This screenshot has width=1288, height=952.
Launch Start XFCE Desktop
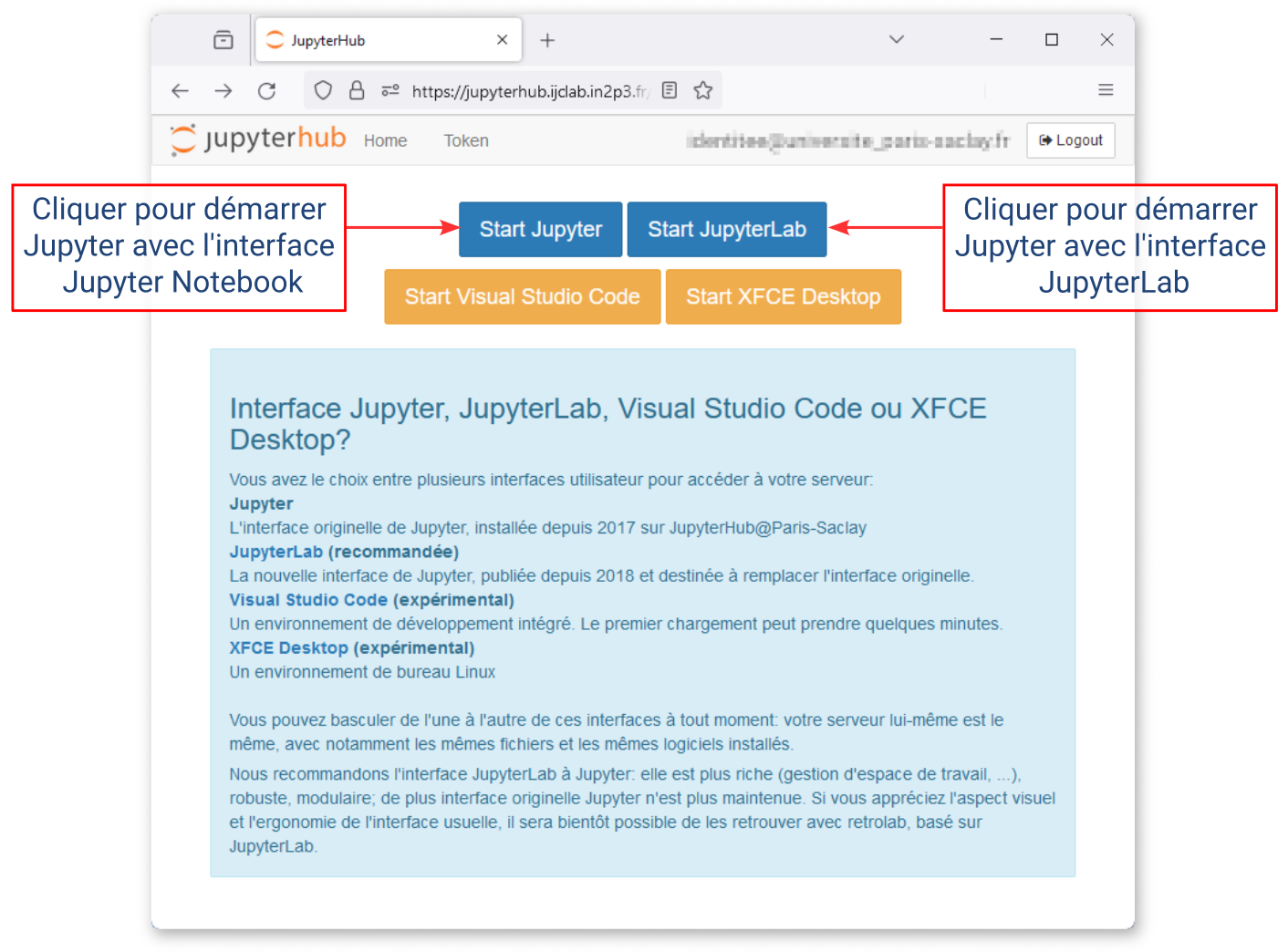(x=784, y=296)
